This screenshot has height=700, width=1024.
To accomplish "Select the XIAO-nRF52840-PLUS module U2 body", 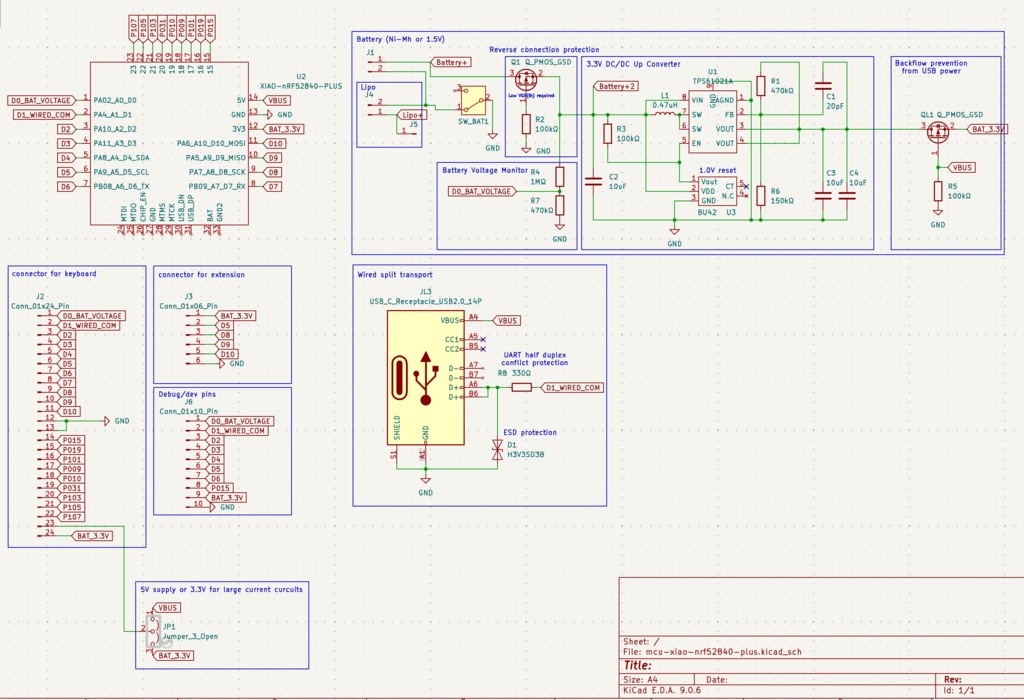I will (x=169, y=144).
